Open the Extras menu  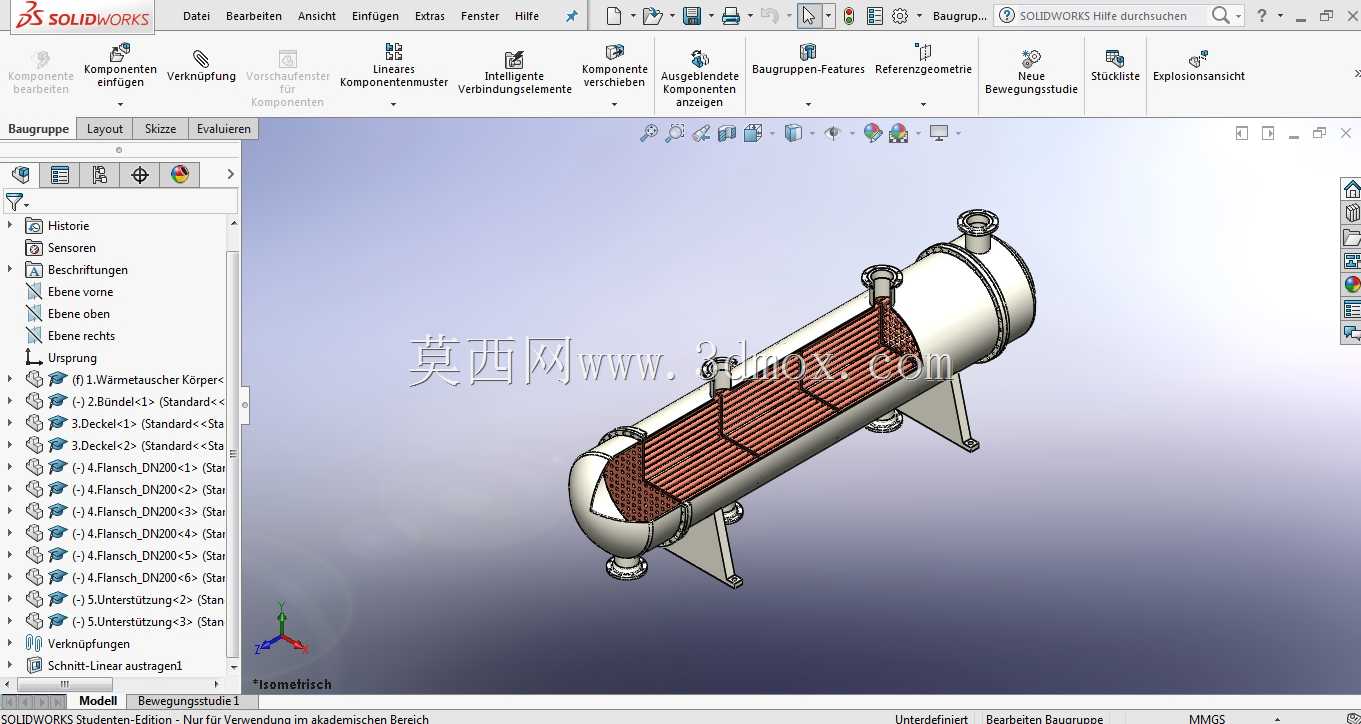coord(430,16)
